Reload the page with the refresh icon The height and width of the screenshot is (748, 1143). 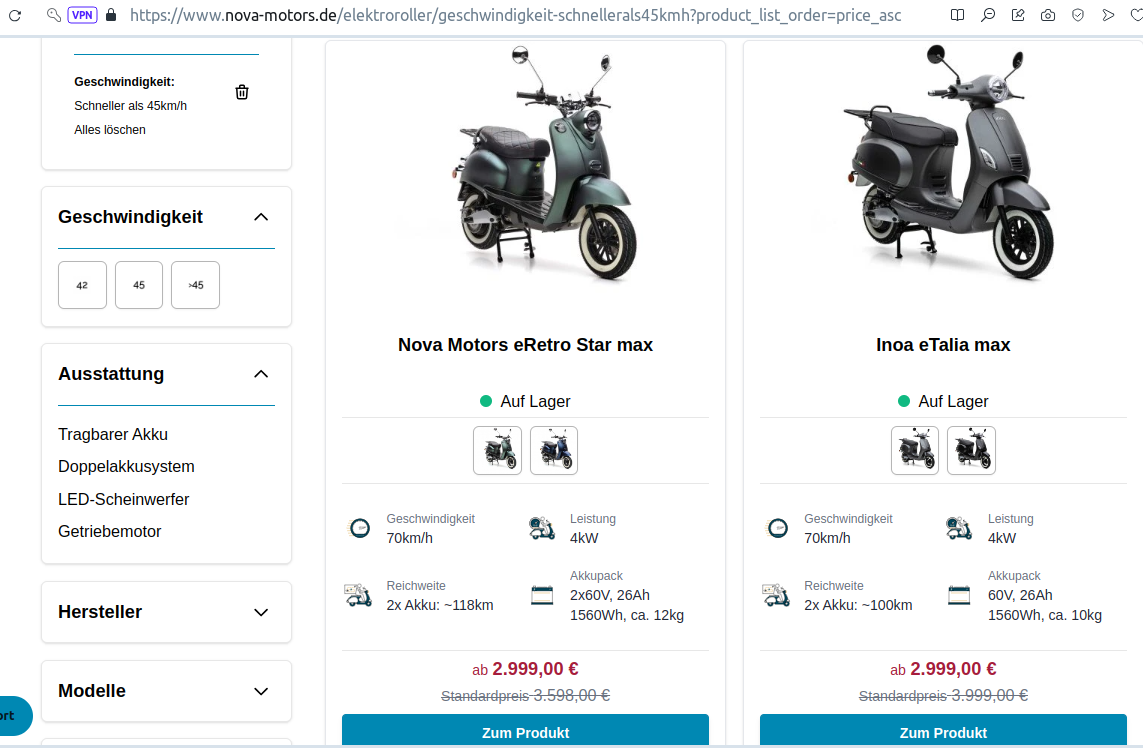(x=15, y=15)
